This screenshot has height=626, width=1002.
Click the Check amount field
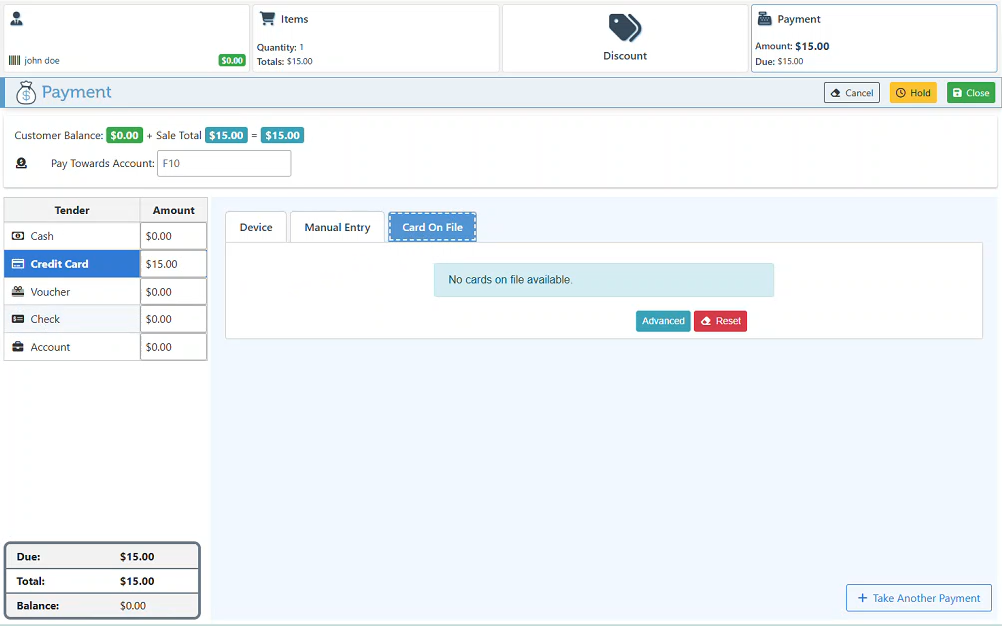pyautogui.click(x=173, y=319)
